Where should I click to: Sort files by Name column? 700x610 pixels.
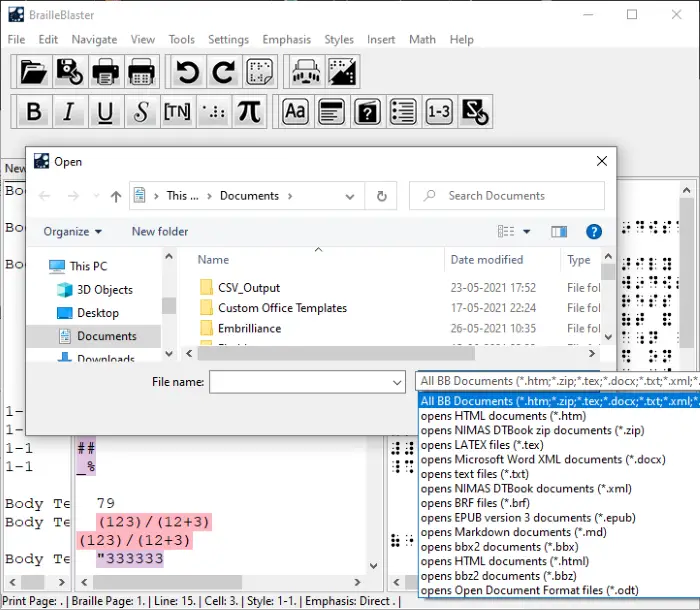(x=318, y=260)
